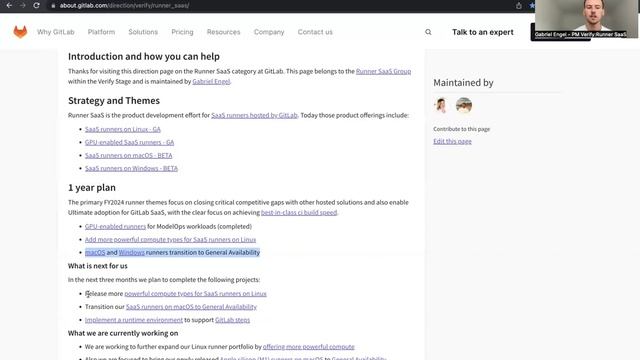The height and width of the screenshot is (360, 640).
Task: Open the Gabriel Engel link
Action: (211, 81)
